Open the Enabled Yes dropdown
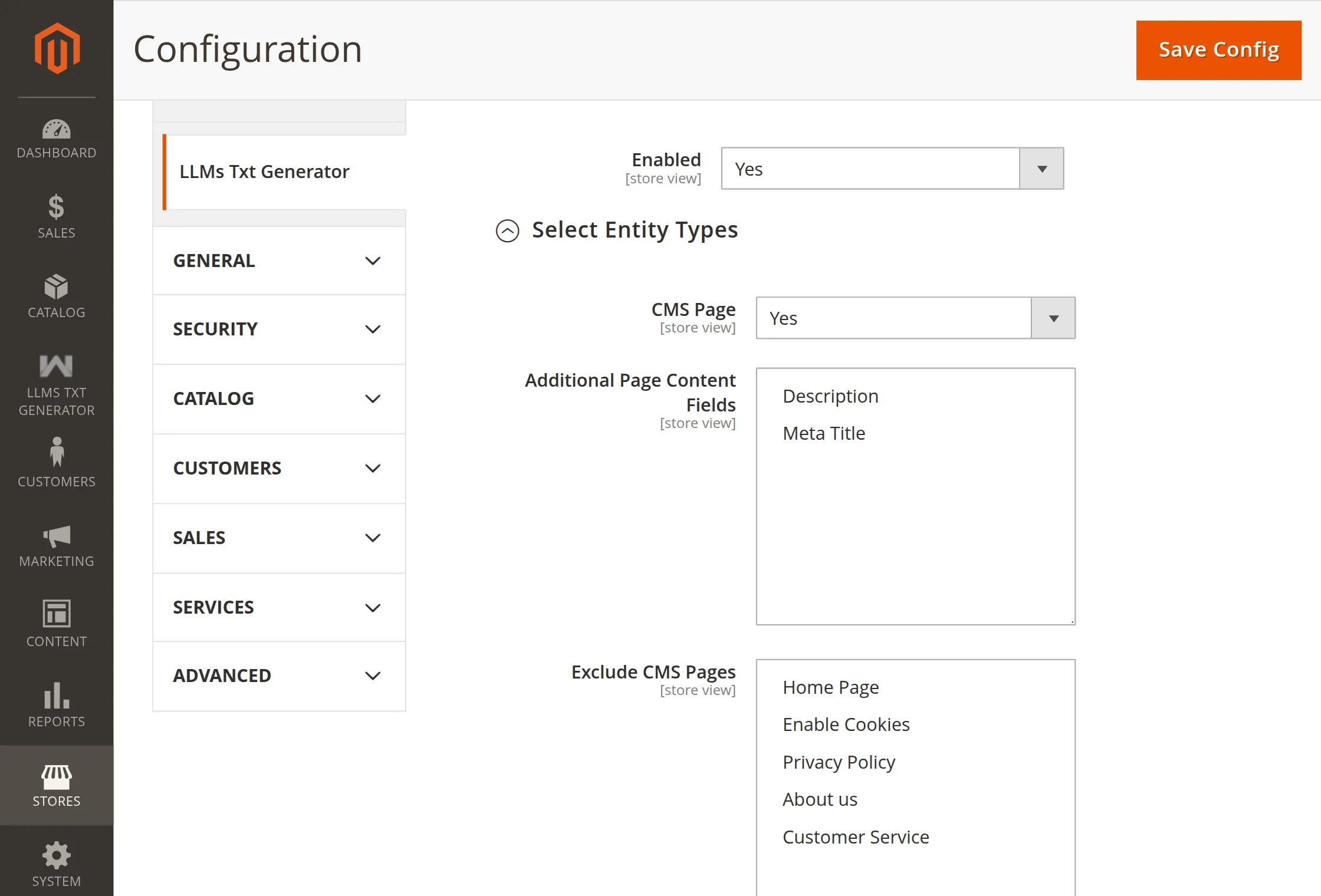 point(892,169)
